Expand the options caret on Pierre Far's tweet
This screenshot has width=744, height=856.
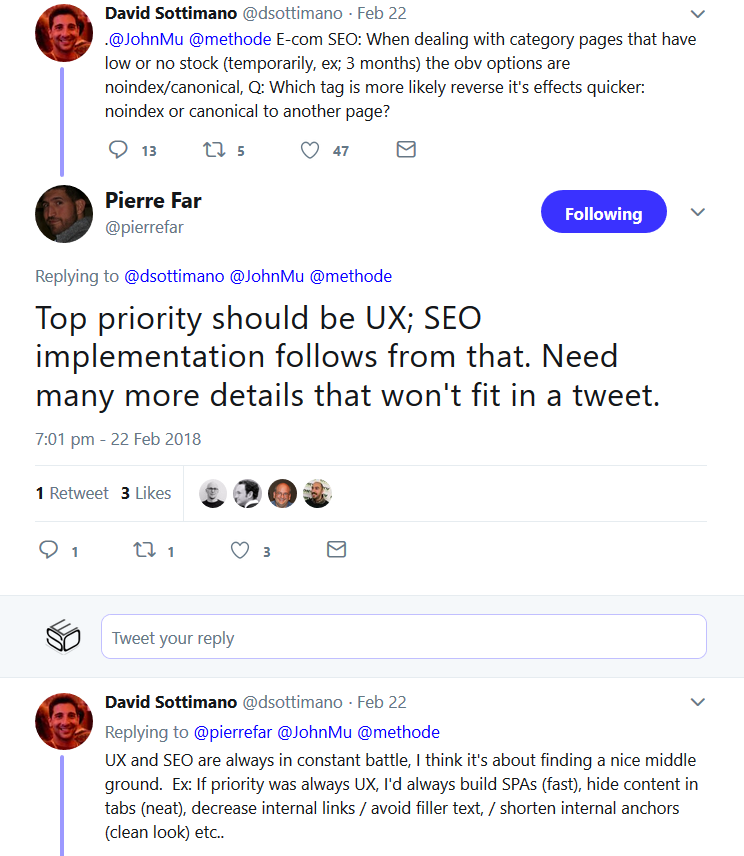[697, 211]
